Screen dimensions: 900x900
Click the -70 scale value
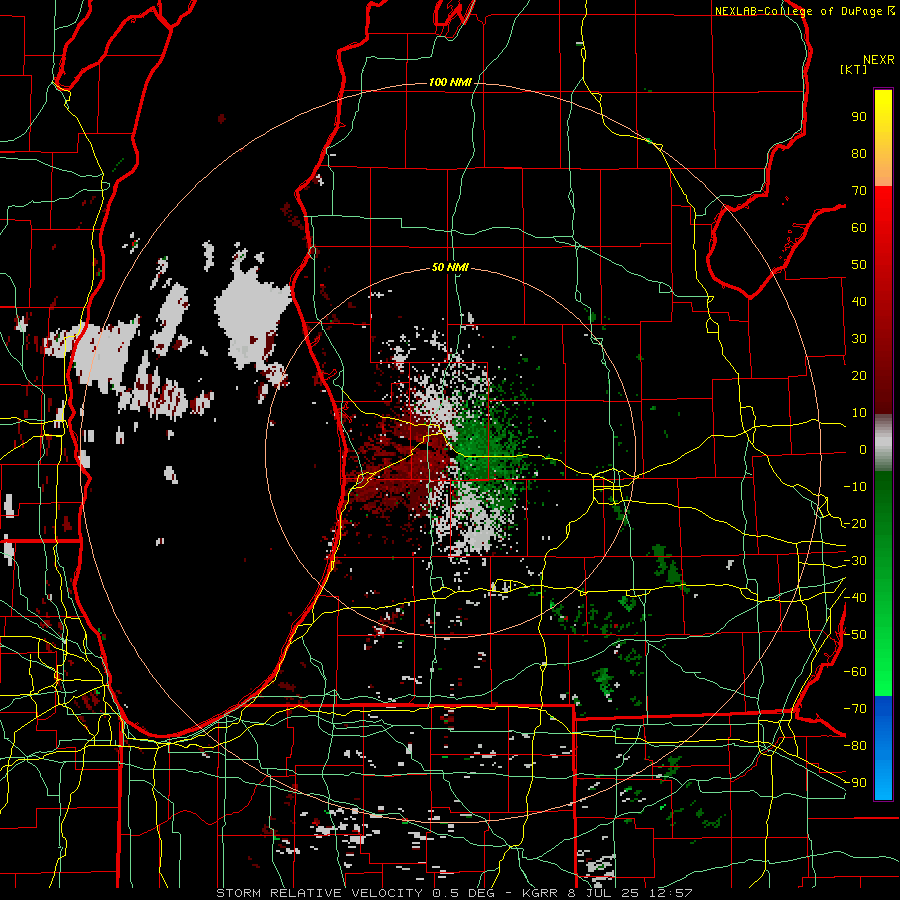[x=855, y=709]
